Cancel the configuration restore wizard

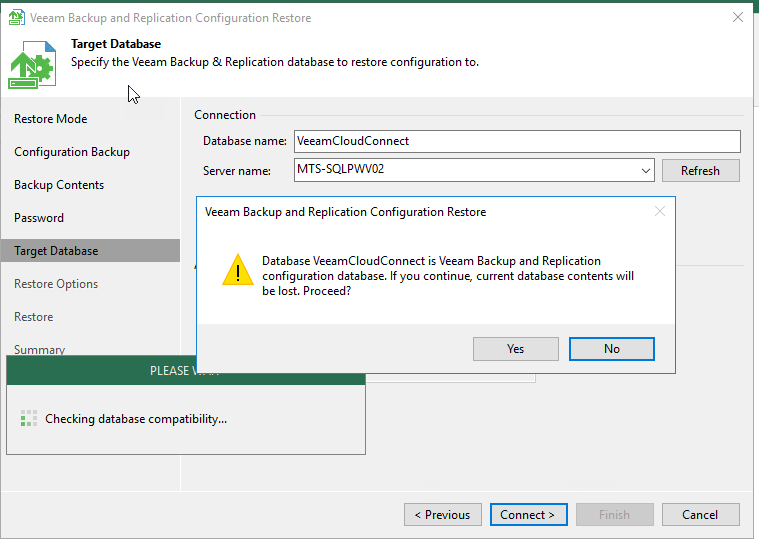coord(700,515)
